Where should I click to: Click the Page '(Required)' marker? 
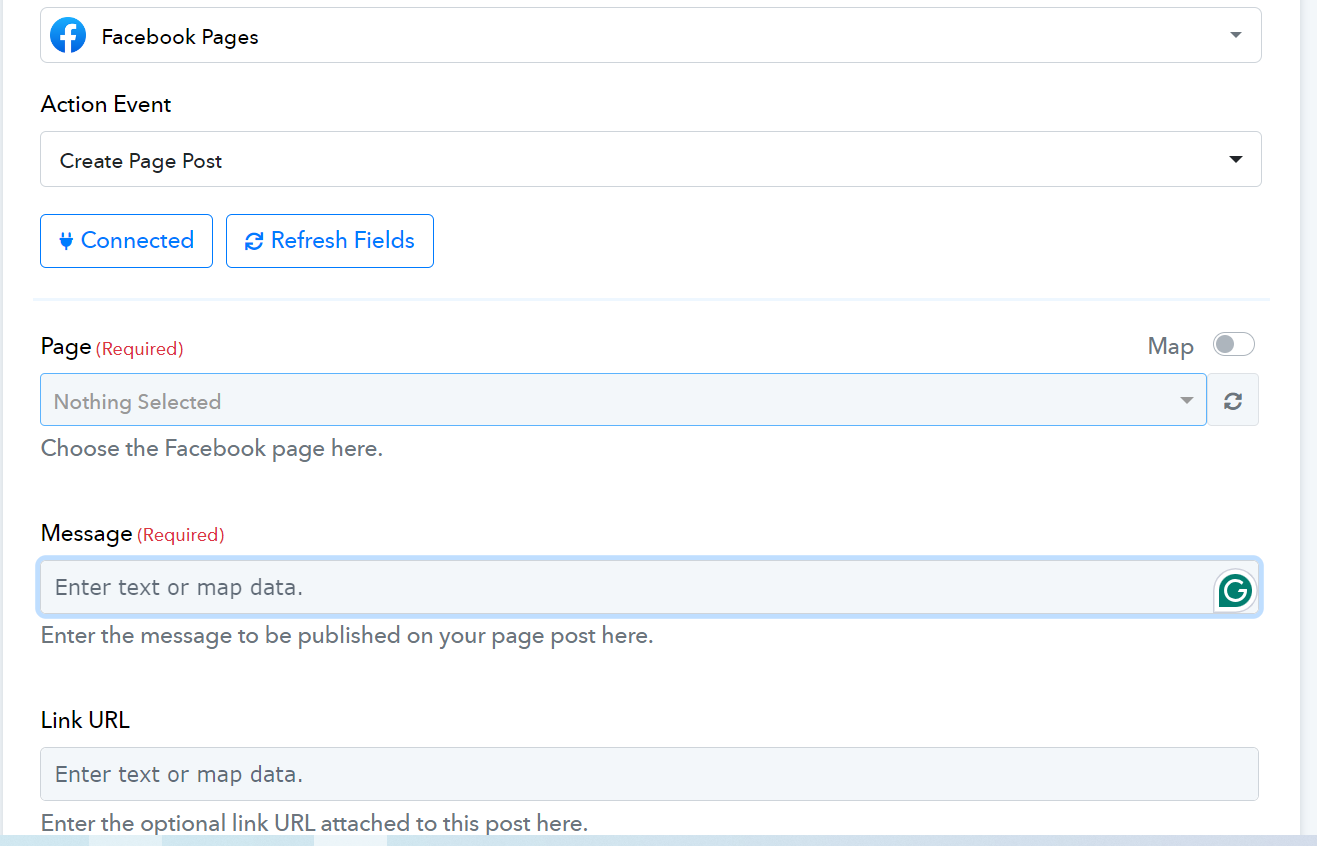[140, 349]
